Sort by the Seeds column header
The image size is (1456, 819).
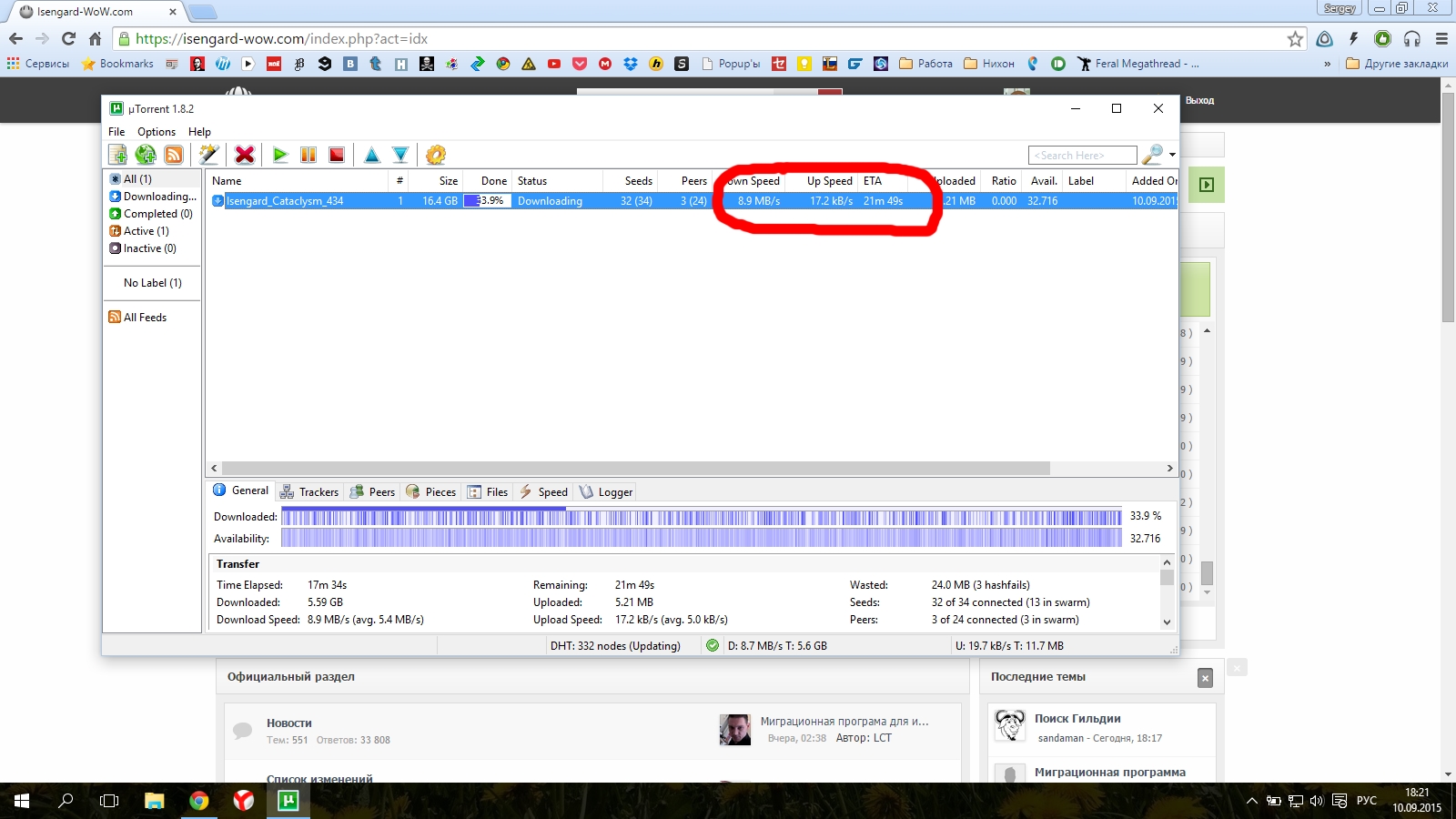click(632, 181)
